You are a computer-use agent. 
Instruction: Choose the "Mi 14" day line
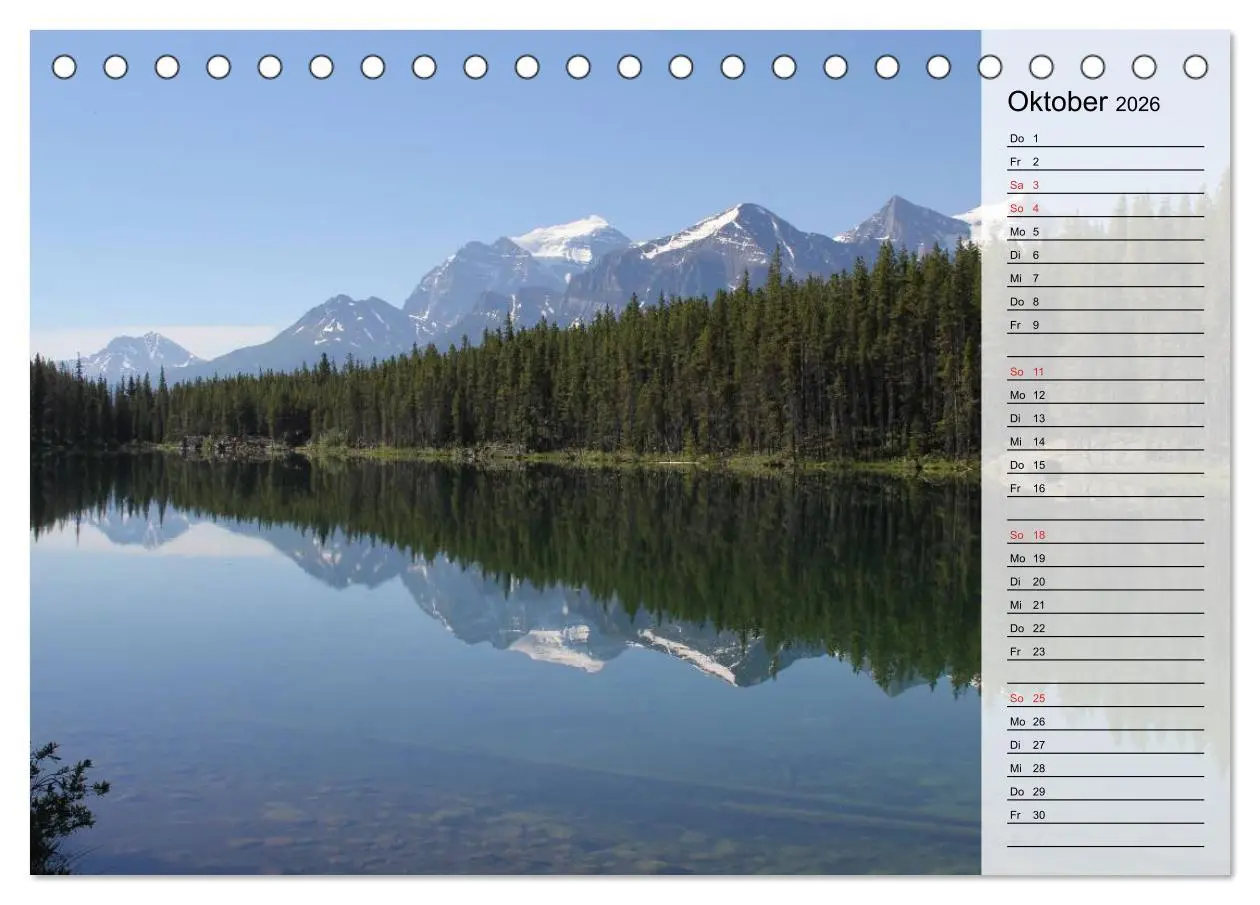click(1105, 441)
